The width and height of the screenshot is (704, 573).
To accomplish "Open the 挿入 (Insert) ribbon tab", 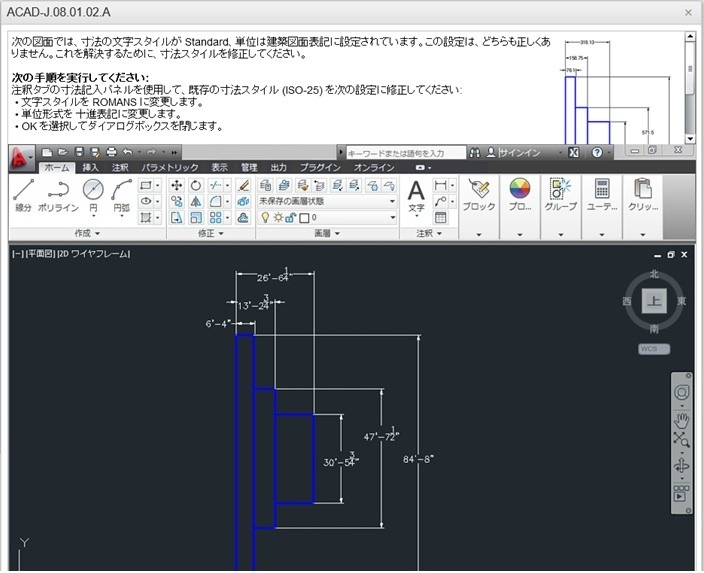I will (x=91, y=167).
